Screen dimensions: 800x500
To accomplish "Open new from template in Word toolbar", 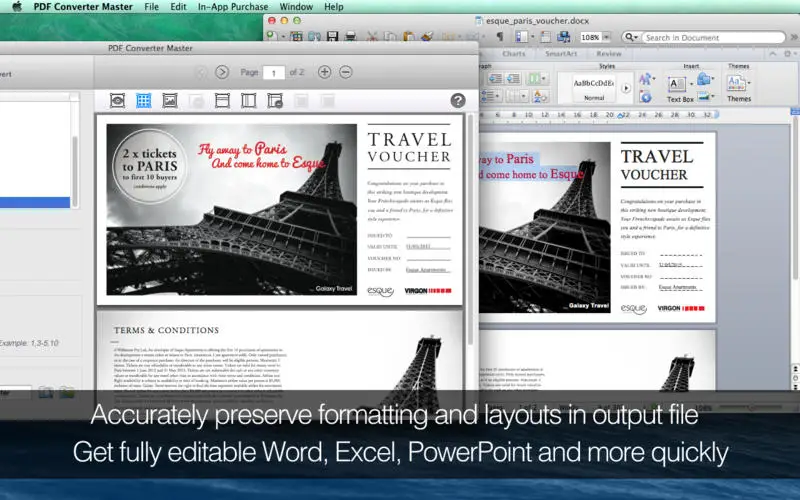I will 296,36.
